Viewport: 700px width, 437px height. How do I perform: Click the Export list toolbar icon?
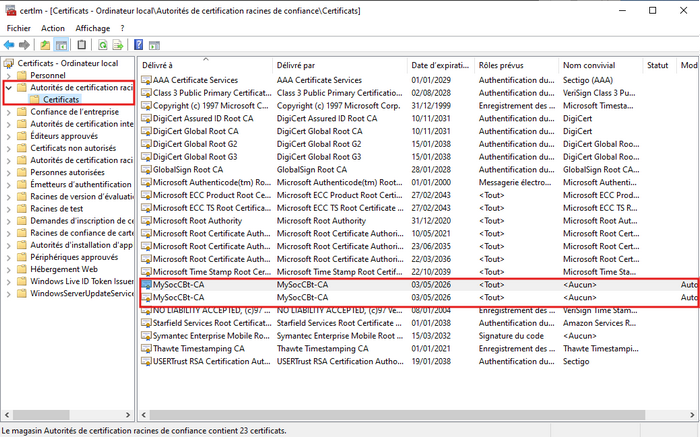click(117, 45)
